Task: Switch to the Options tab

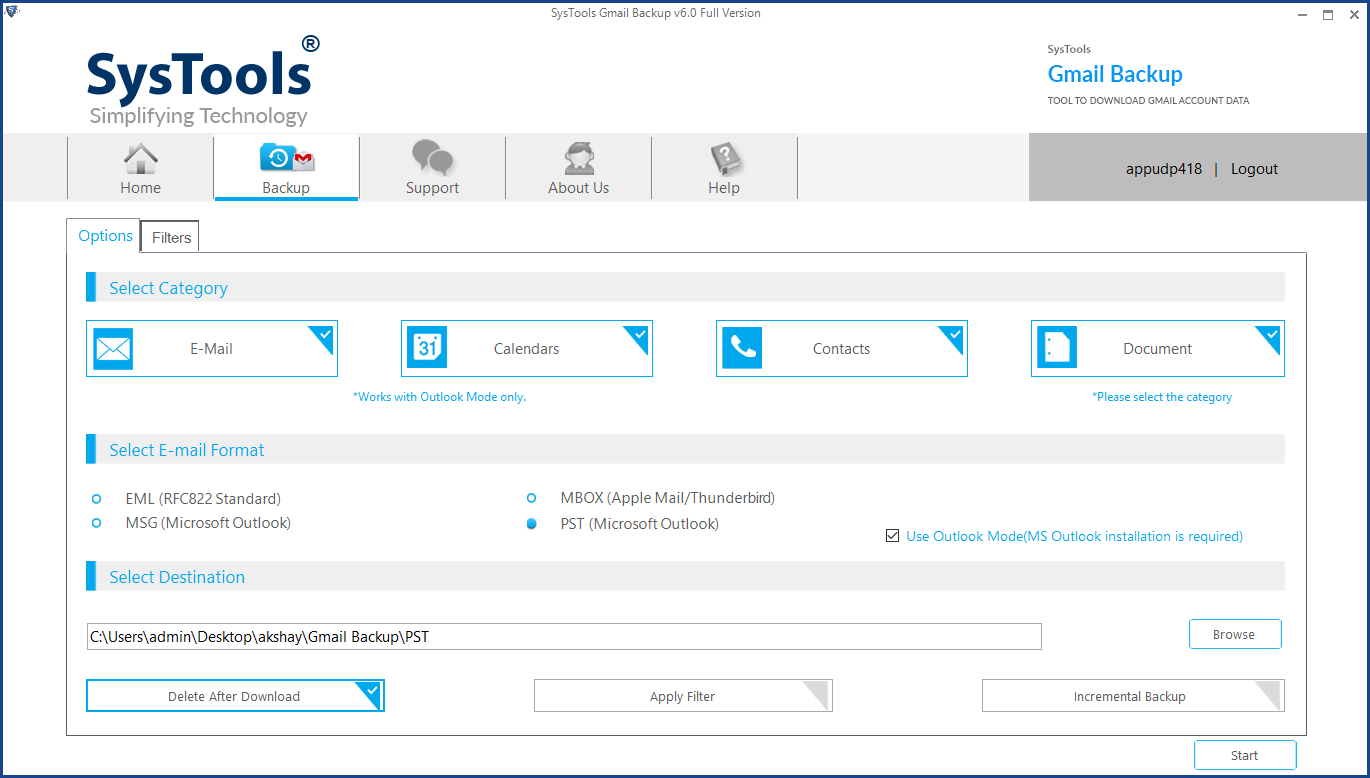Action: (105, 236)
